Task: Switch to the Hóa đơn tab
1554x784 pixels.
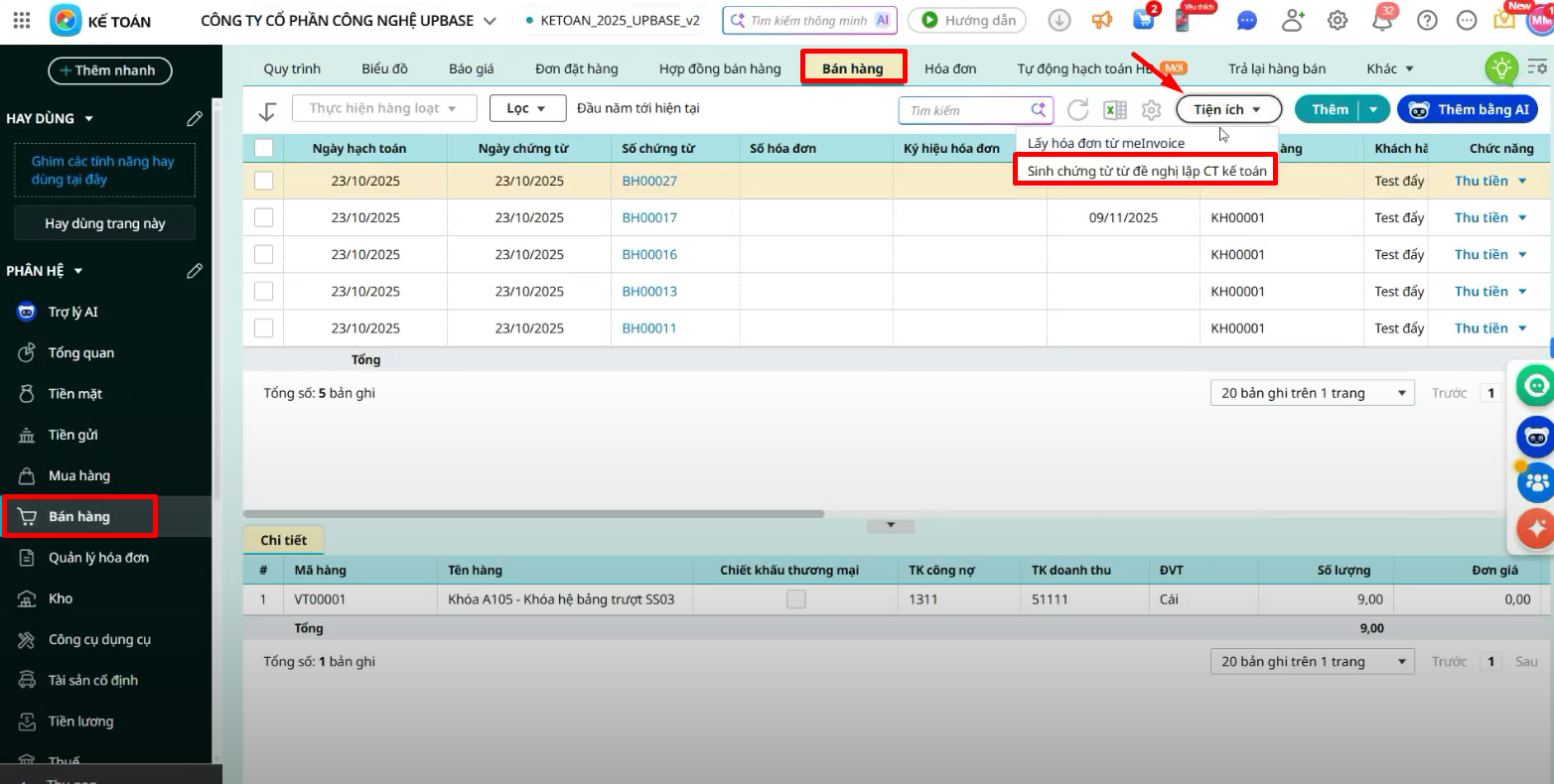Action: point(949,68)
